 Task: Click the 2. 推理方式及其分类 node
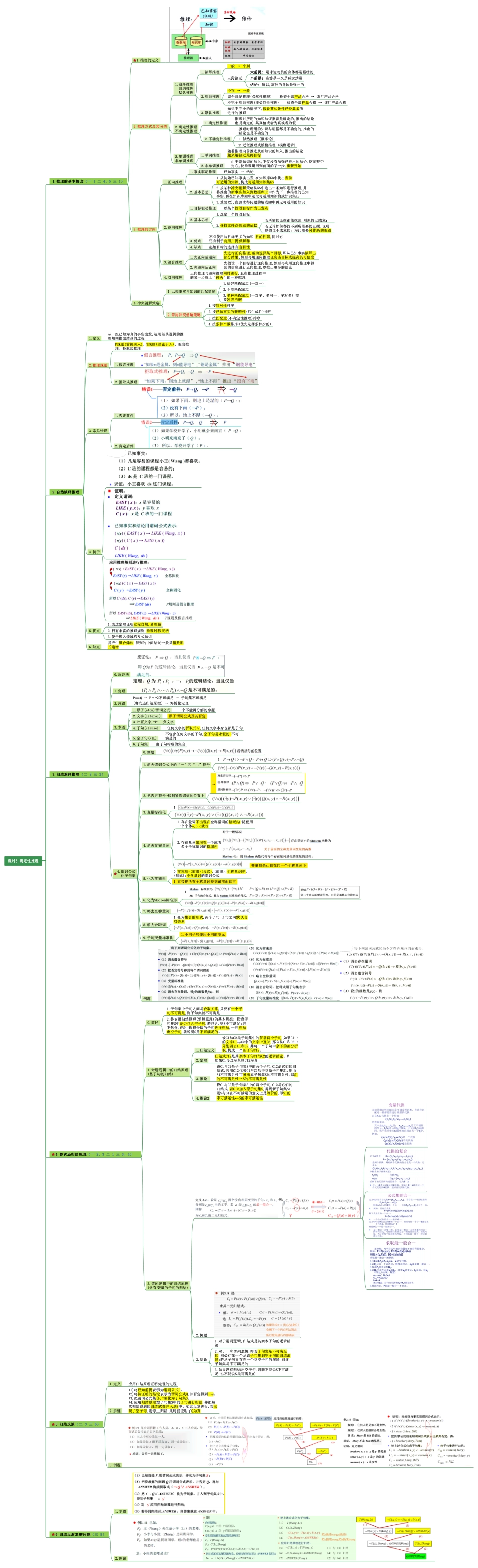pos(150,127)
